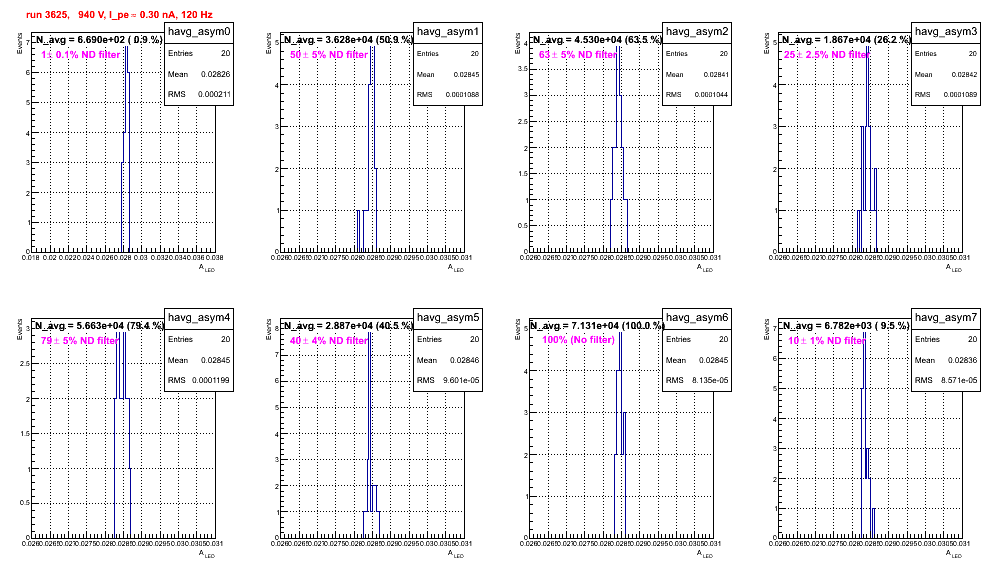Click the N_avg = 3.628e+04 label
Image resolution: width=996 pixels, height=572 pixels.
click(348, 39)
